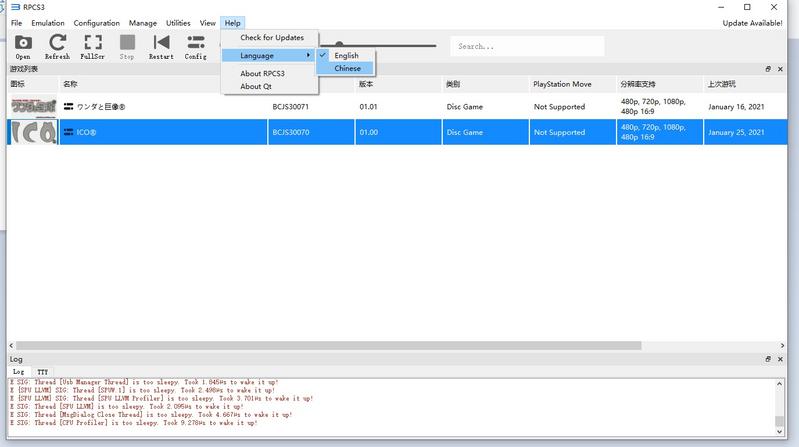
Task: Expand the Language submenu
Action: click(x=269, y=56)
